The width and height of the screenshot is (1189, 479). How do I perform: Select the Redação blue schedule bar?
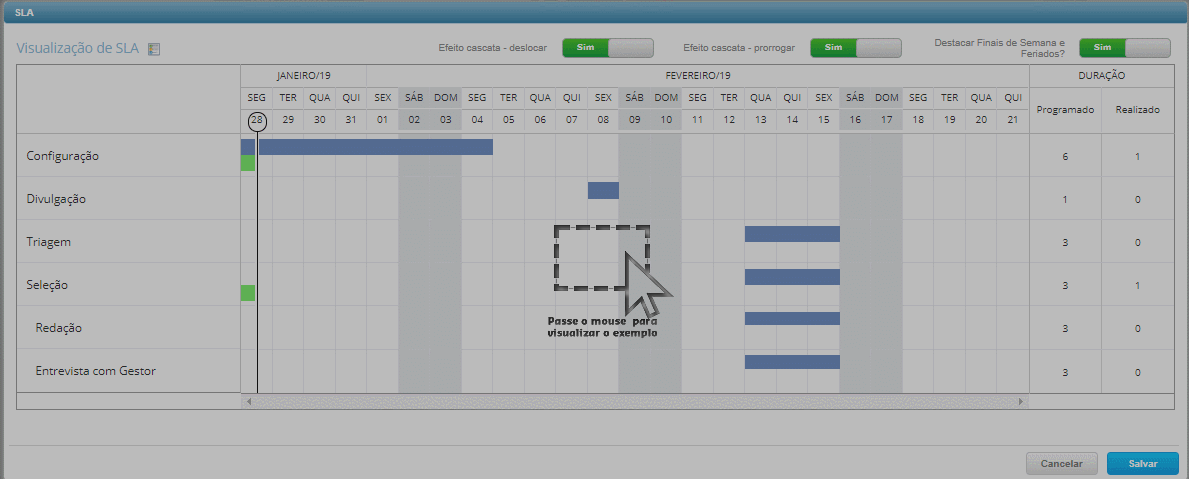coord(792,319)
